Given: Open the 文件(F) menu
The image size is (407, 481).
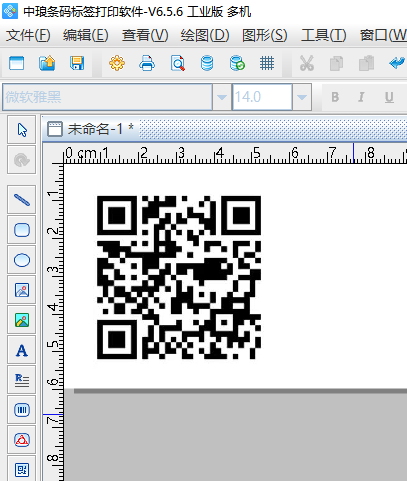Looking at the screenshot, I should coord(28,35).
